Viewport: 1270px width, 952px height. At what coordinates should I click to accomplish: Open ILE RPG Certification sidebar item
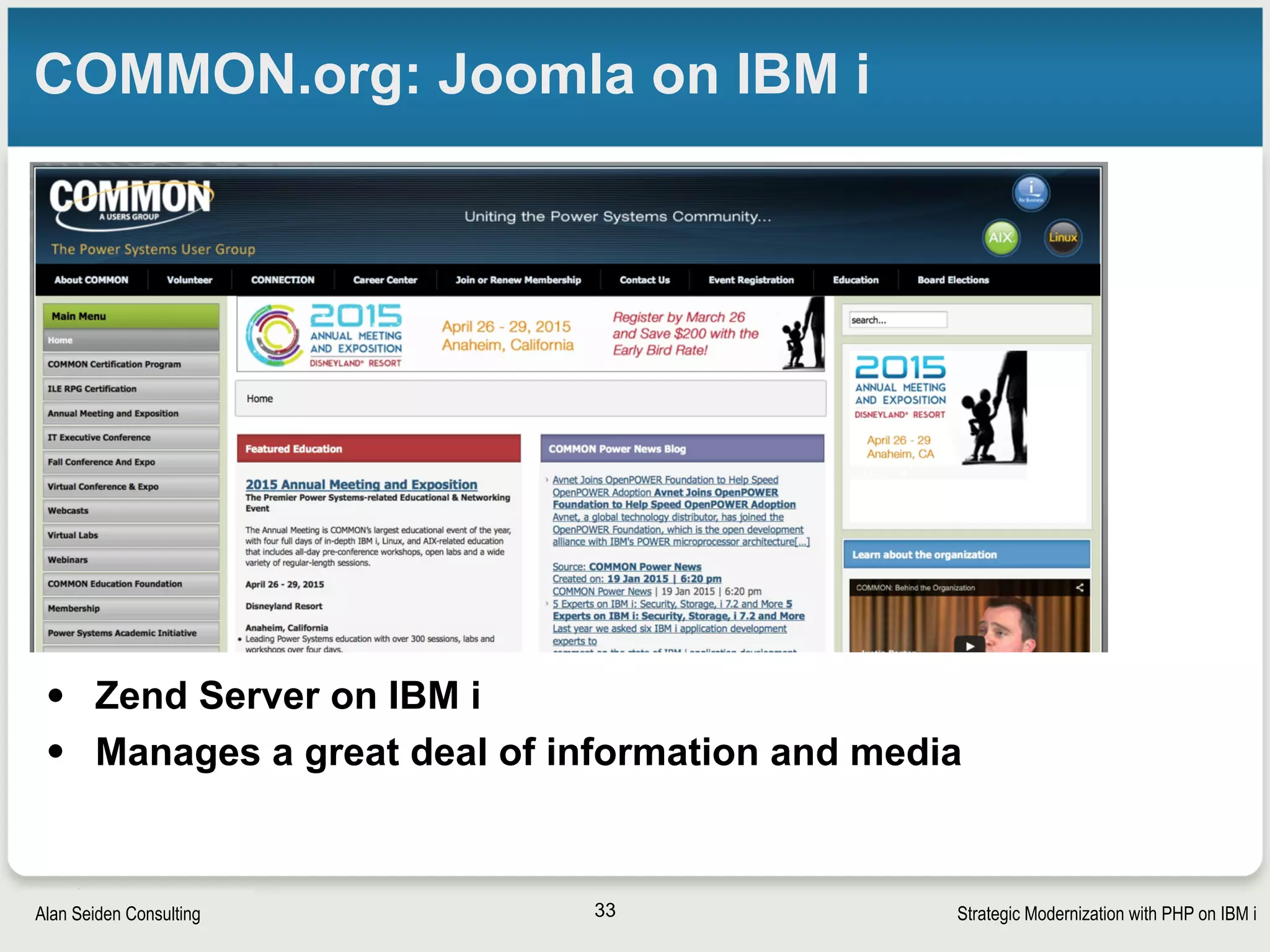click(131, 389)
